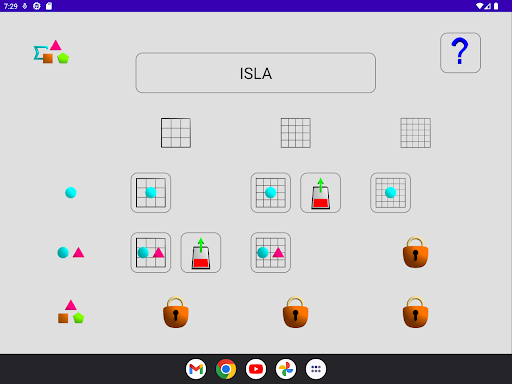Select the 4x4 grid size header

coord(296,133)
